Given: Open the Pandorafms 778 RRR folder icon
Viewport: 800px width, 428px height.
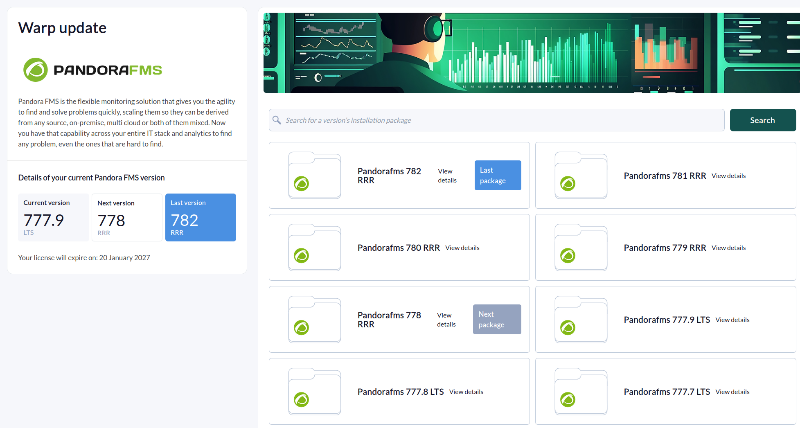Looking at the screenshot, I should point(314,319).
